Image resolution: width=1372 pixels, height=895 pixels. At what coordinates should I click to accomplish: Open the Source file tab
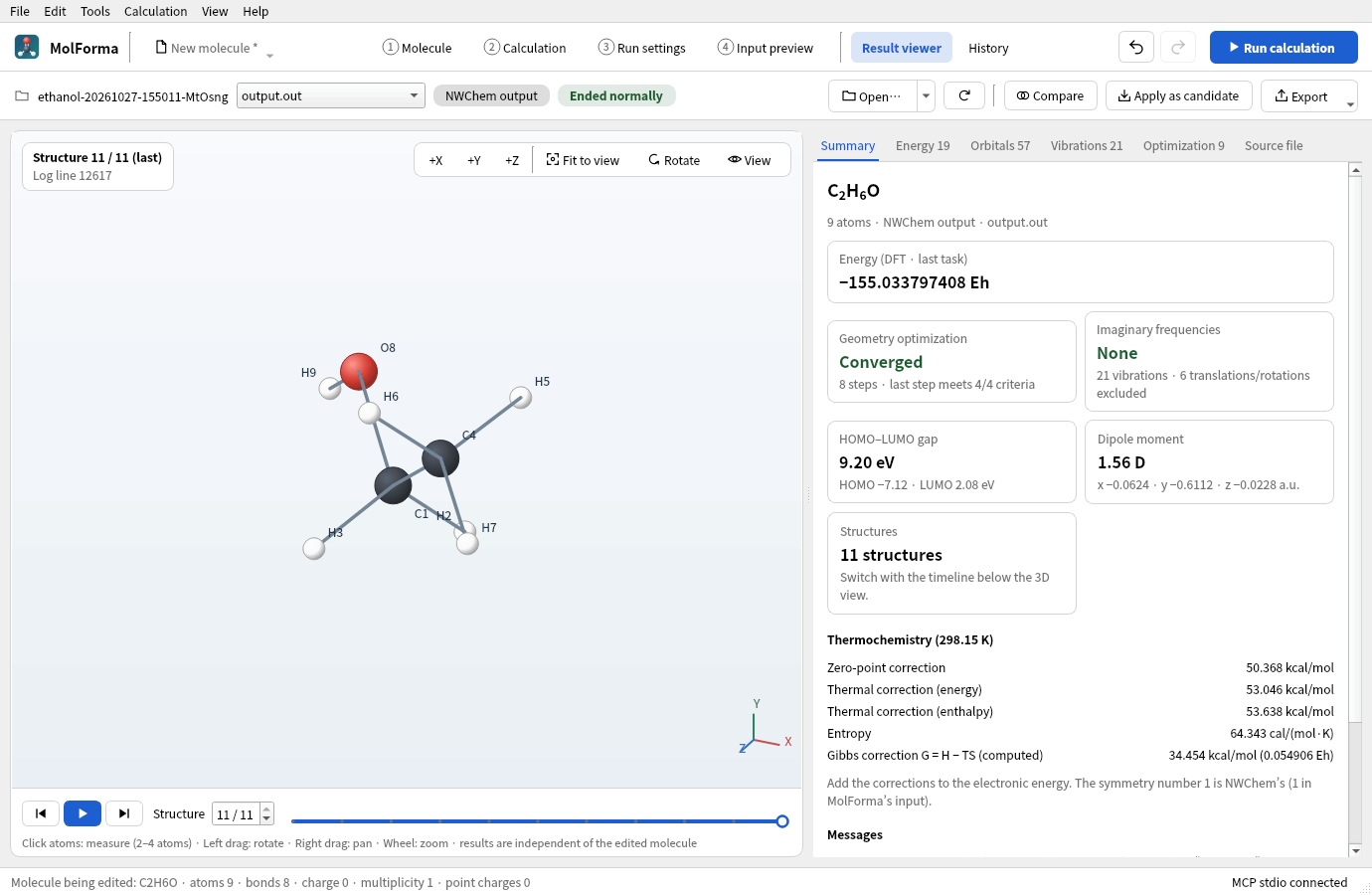(x=1274, y=145)
